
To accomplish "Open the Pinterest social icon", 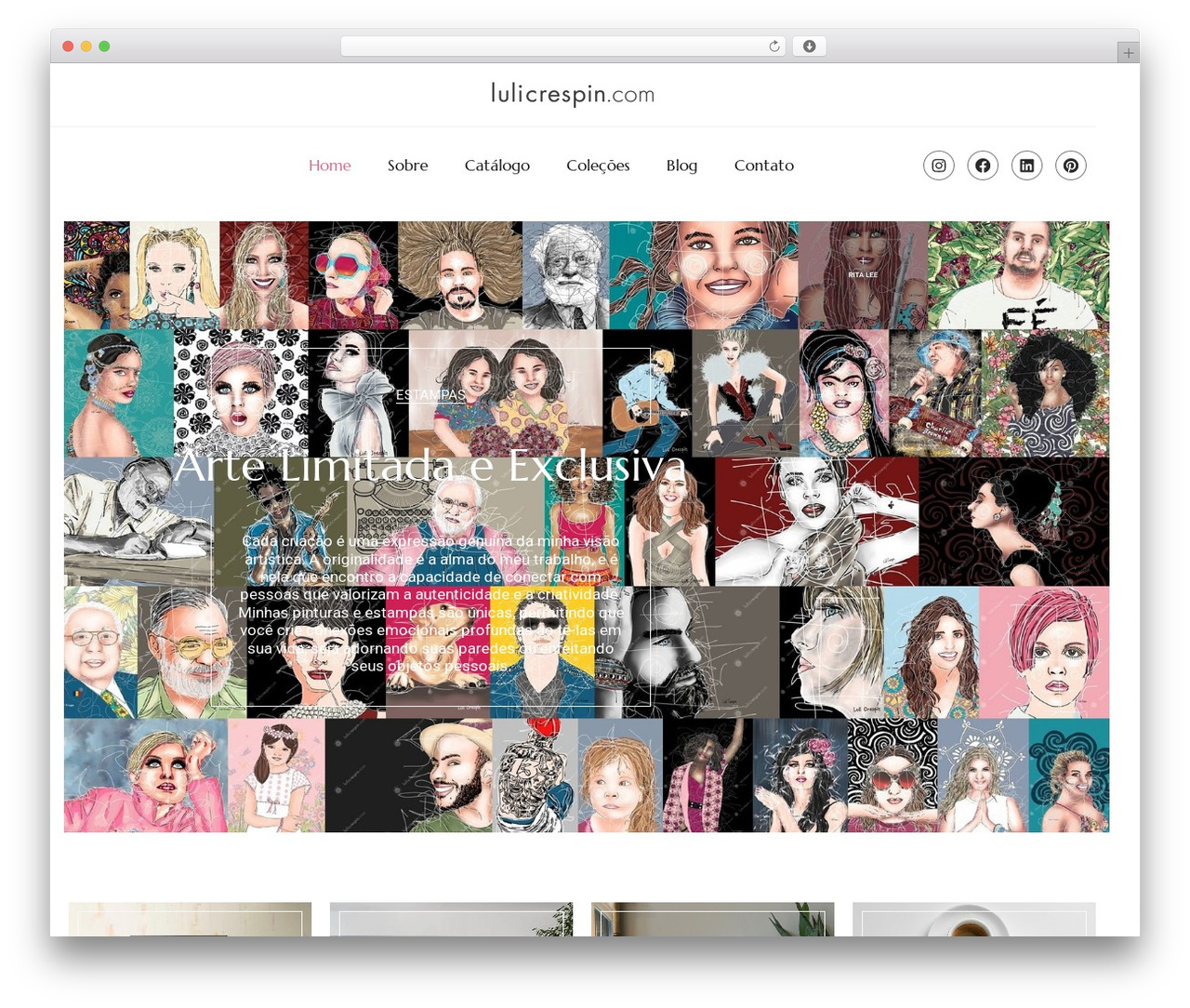I will (x=1071, y=166).
